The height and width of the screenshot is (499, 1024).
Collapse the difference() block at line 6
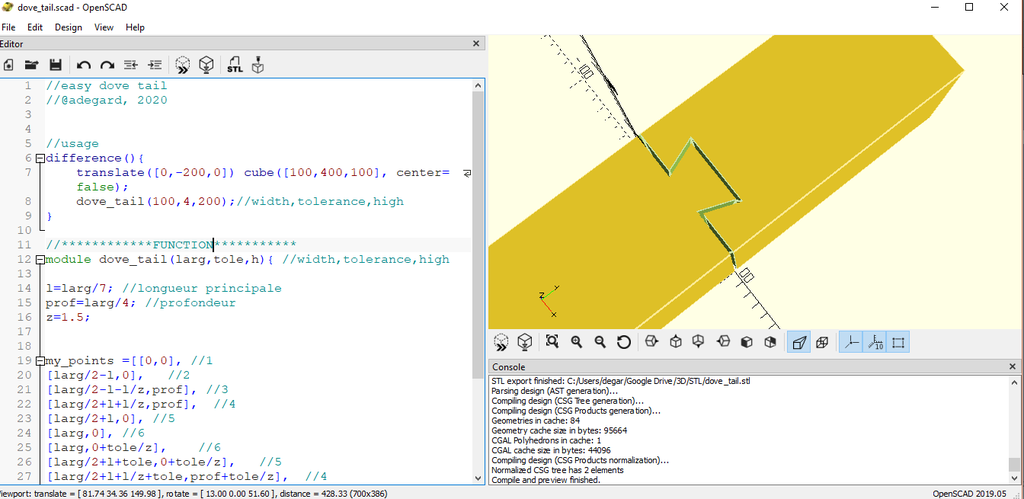pyautogui.click(x=40, y=159)
